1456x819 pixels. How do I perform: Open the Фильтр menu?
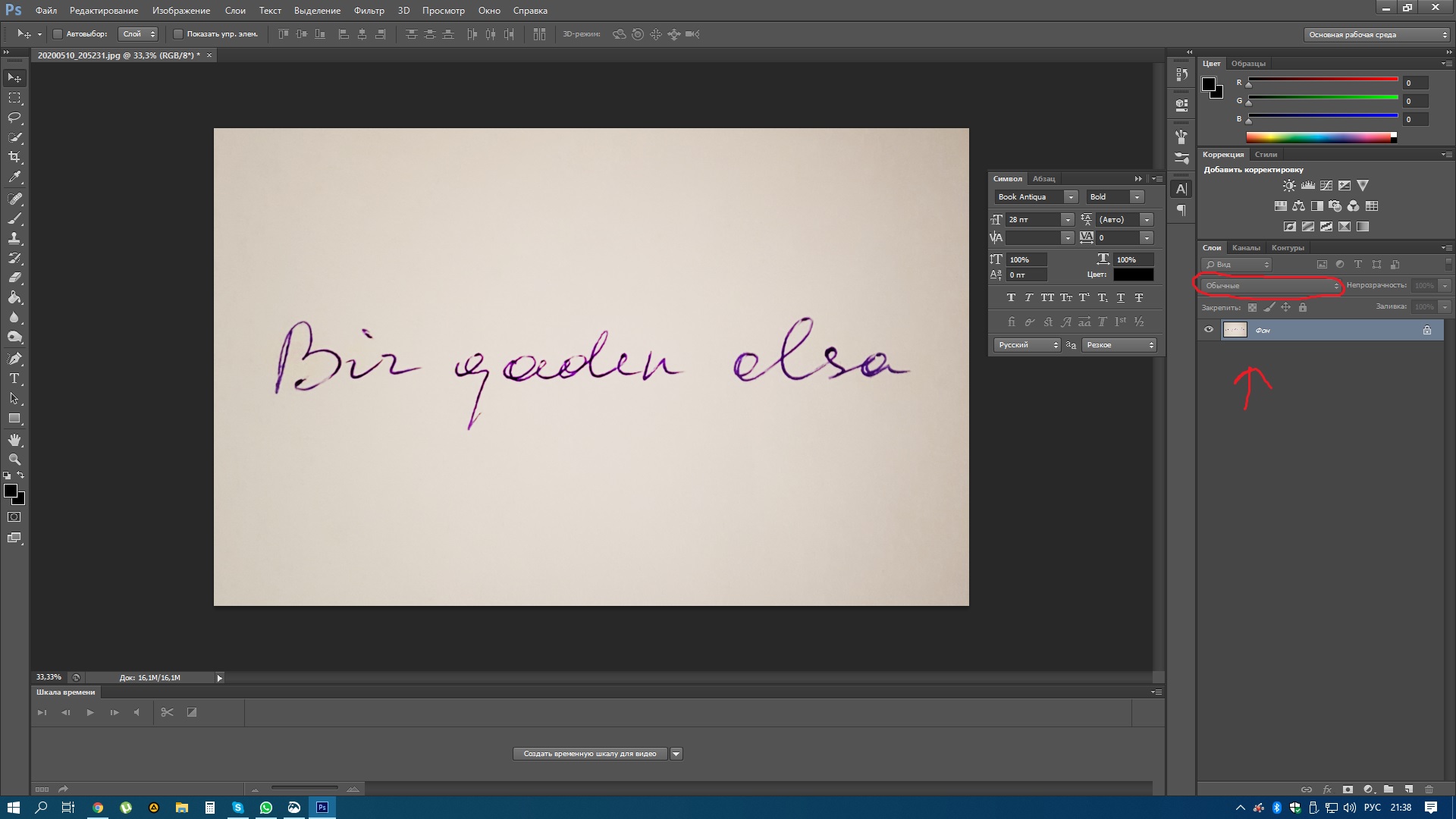(x=369, y=11)
